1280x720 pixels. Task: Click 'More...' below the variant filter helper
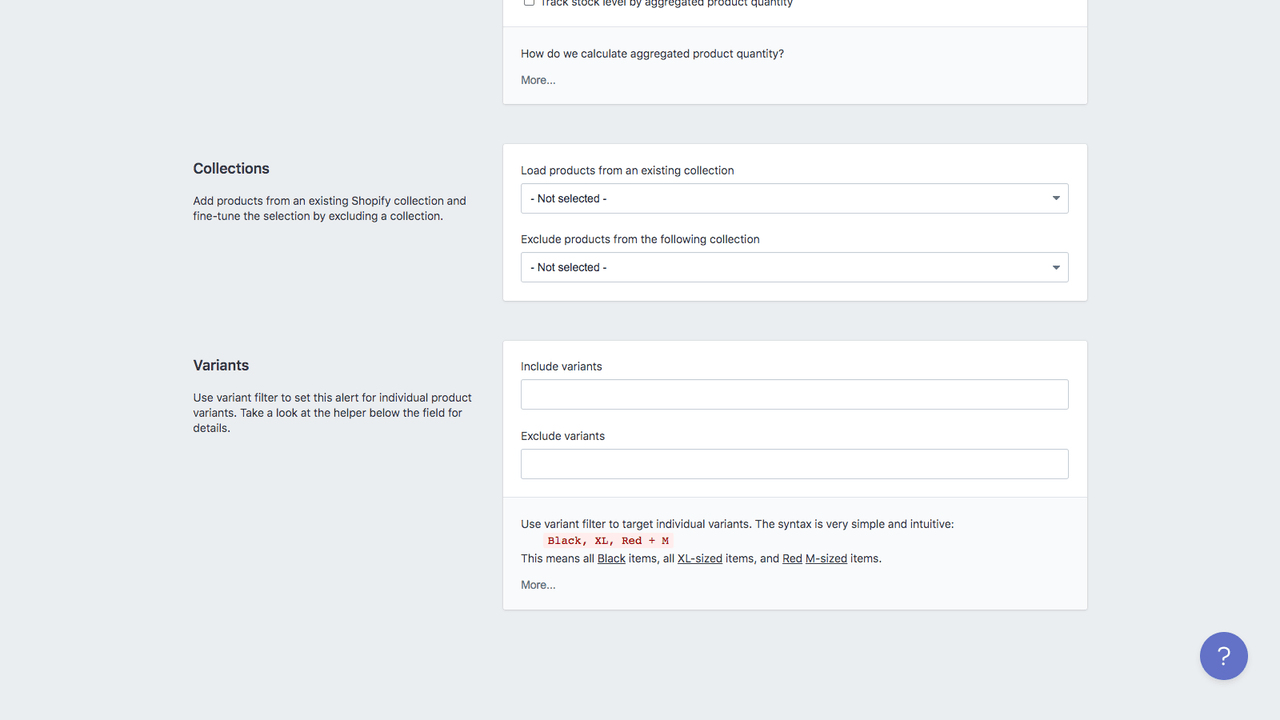click(x=537, y=584)
